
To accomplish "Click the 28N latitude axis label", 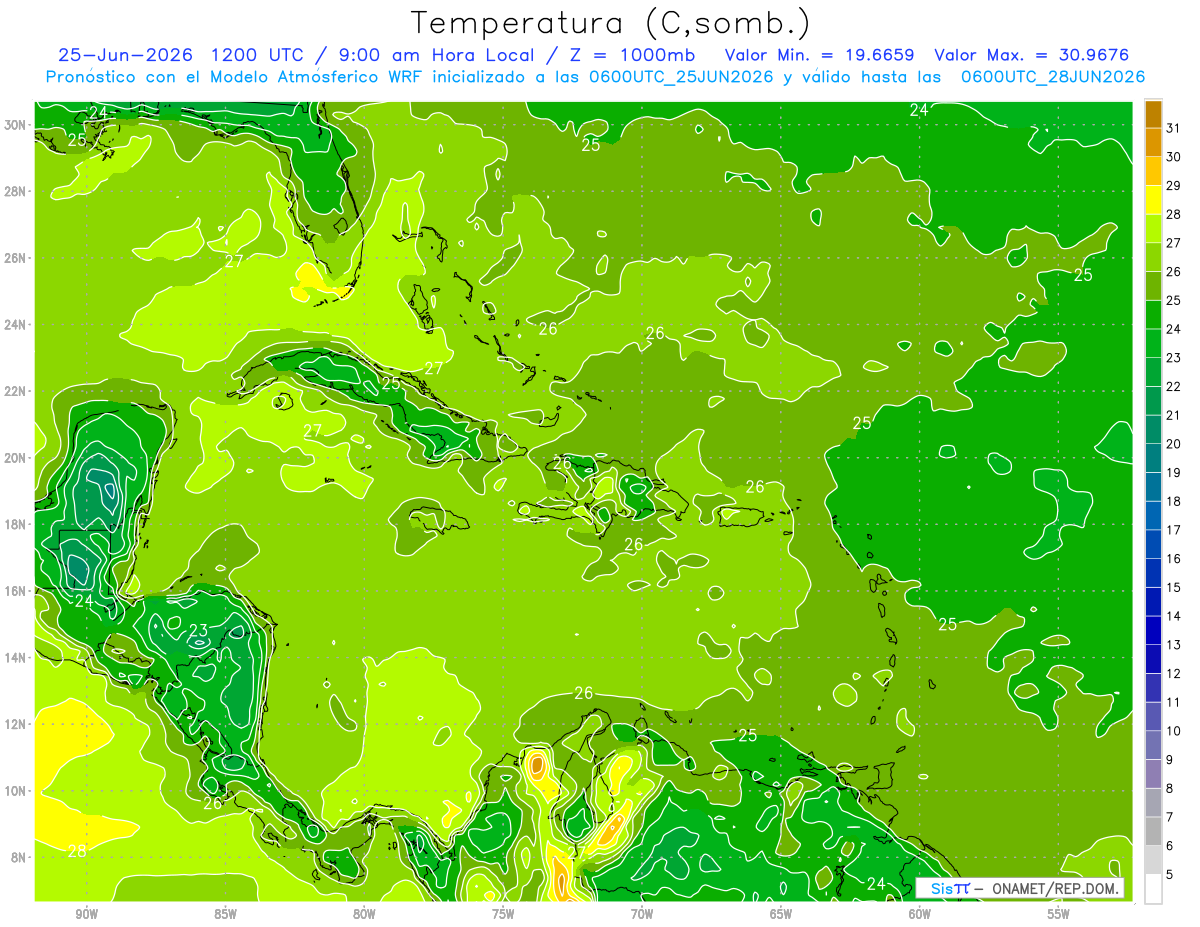I will point(17,191).
